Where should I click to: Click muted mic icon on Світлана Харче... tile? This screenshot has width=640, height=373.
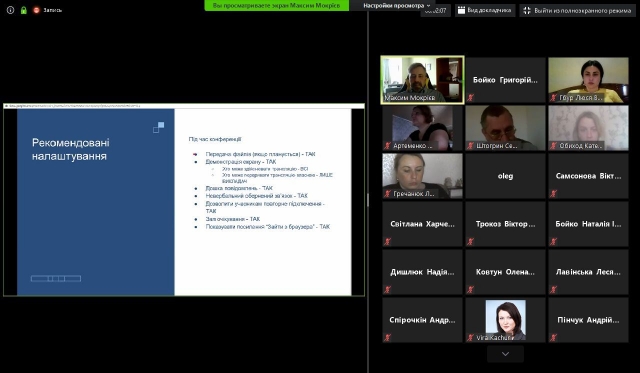(x=388, y=241)
